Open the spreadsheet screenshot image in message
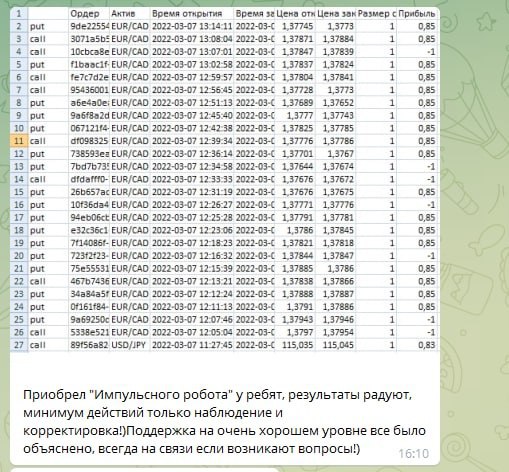509x472 pixels. click(225, 179)
